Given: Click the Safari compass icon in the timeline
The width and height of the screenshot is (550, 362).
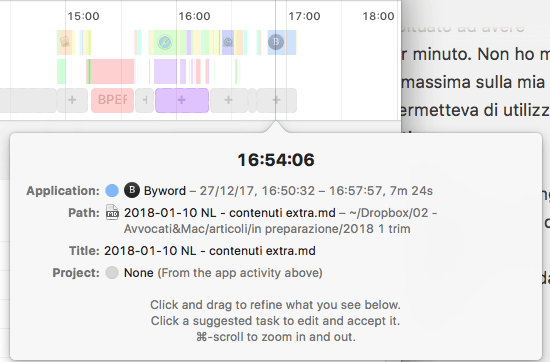Looking at the screenshot, I should coord(165,42).
